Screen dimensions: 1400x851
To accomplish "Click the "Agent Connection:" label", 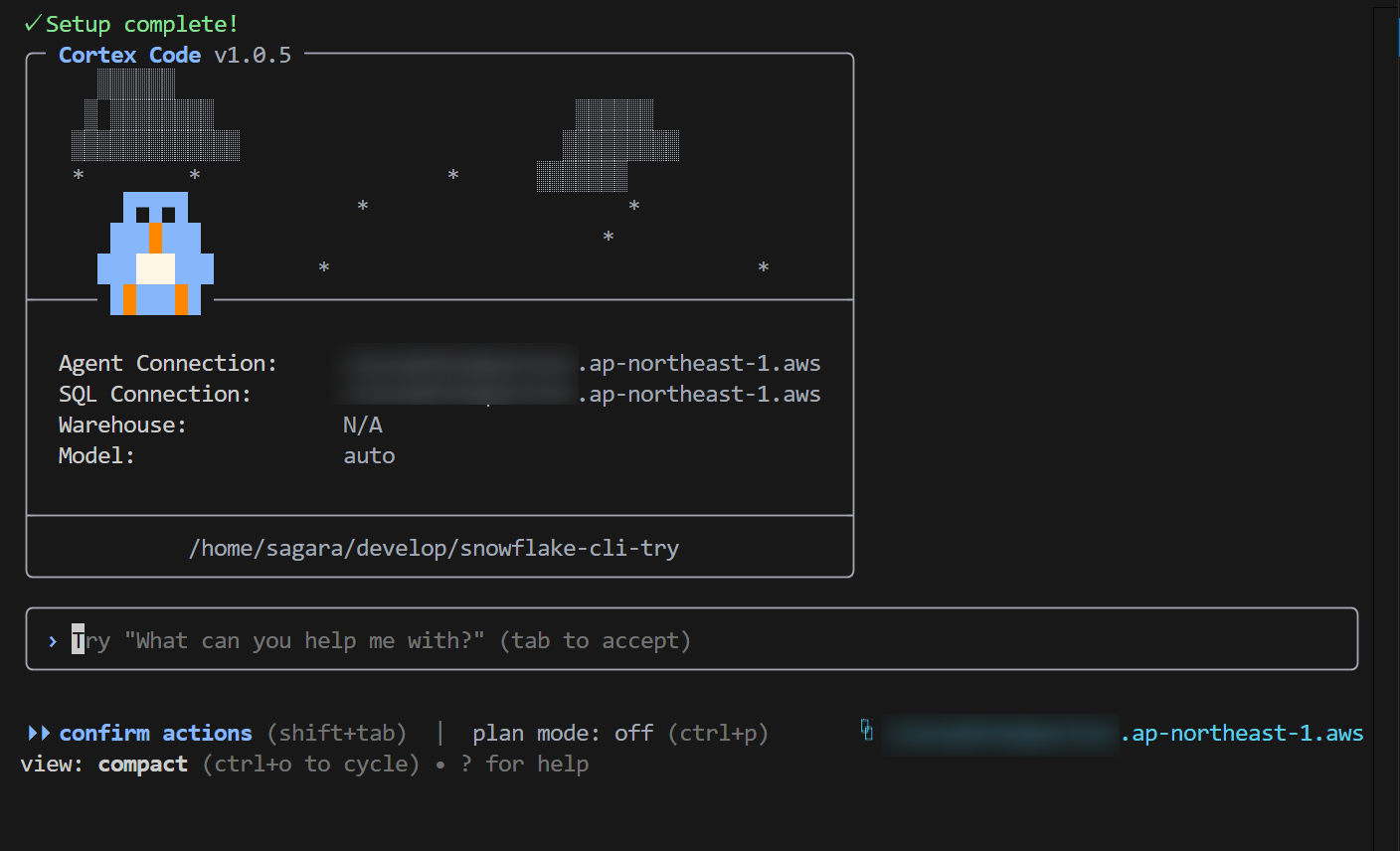I will 168,363.
